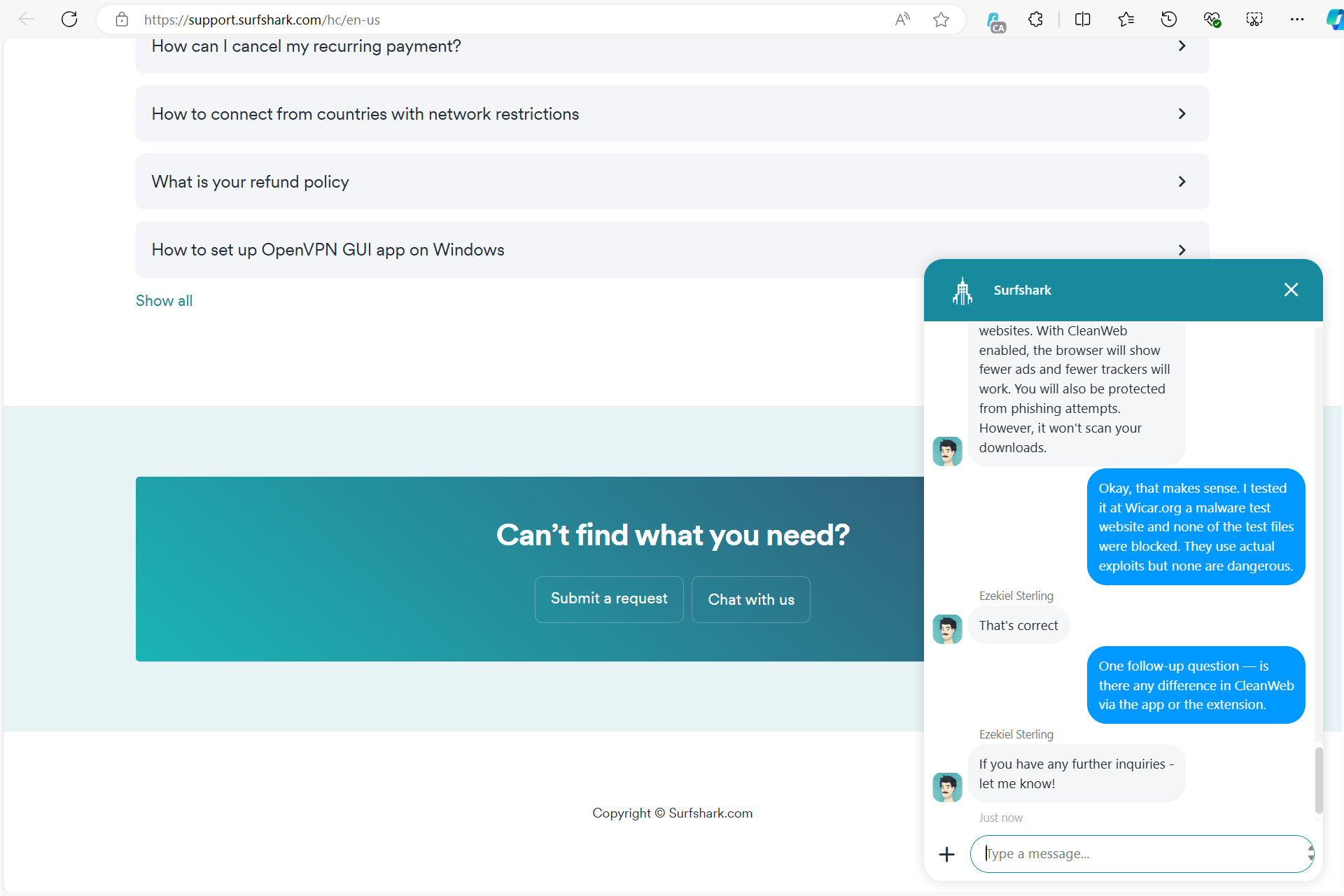Click the 'Chat with us' button
This screenshot has width=1344, height=896.
tap(751, 599)
